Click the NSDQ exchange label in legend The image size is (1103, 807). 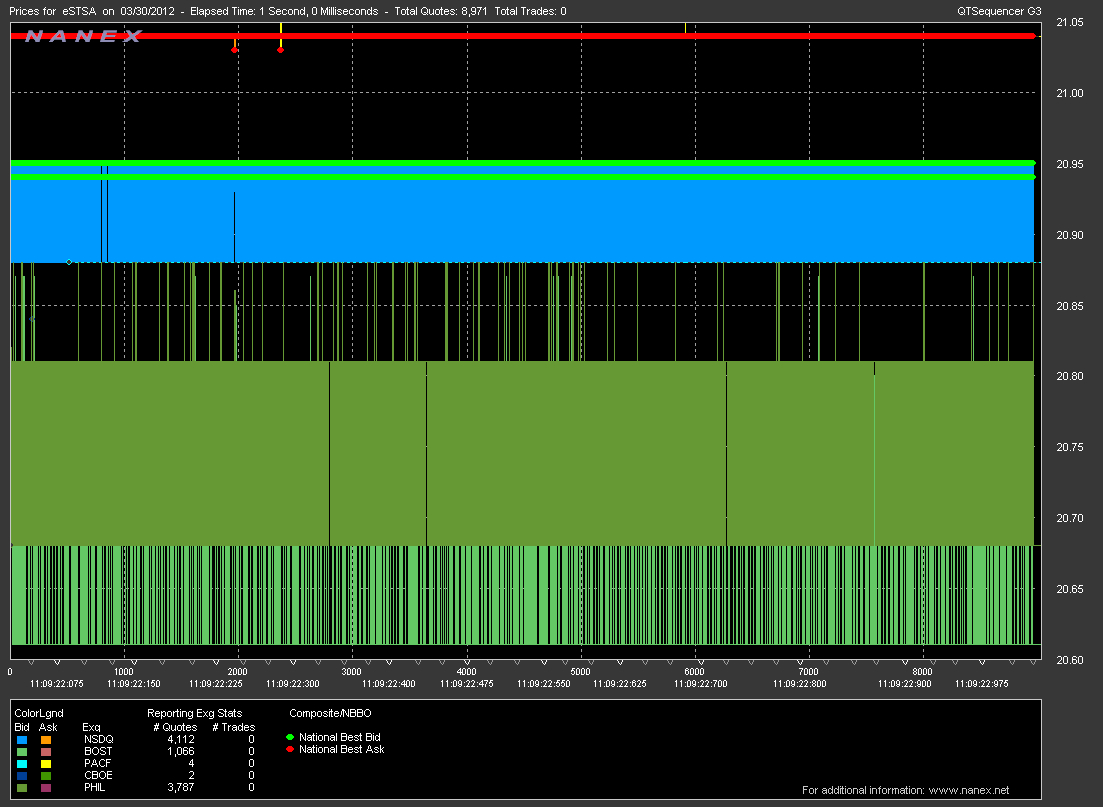[98, 739]
